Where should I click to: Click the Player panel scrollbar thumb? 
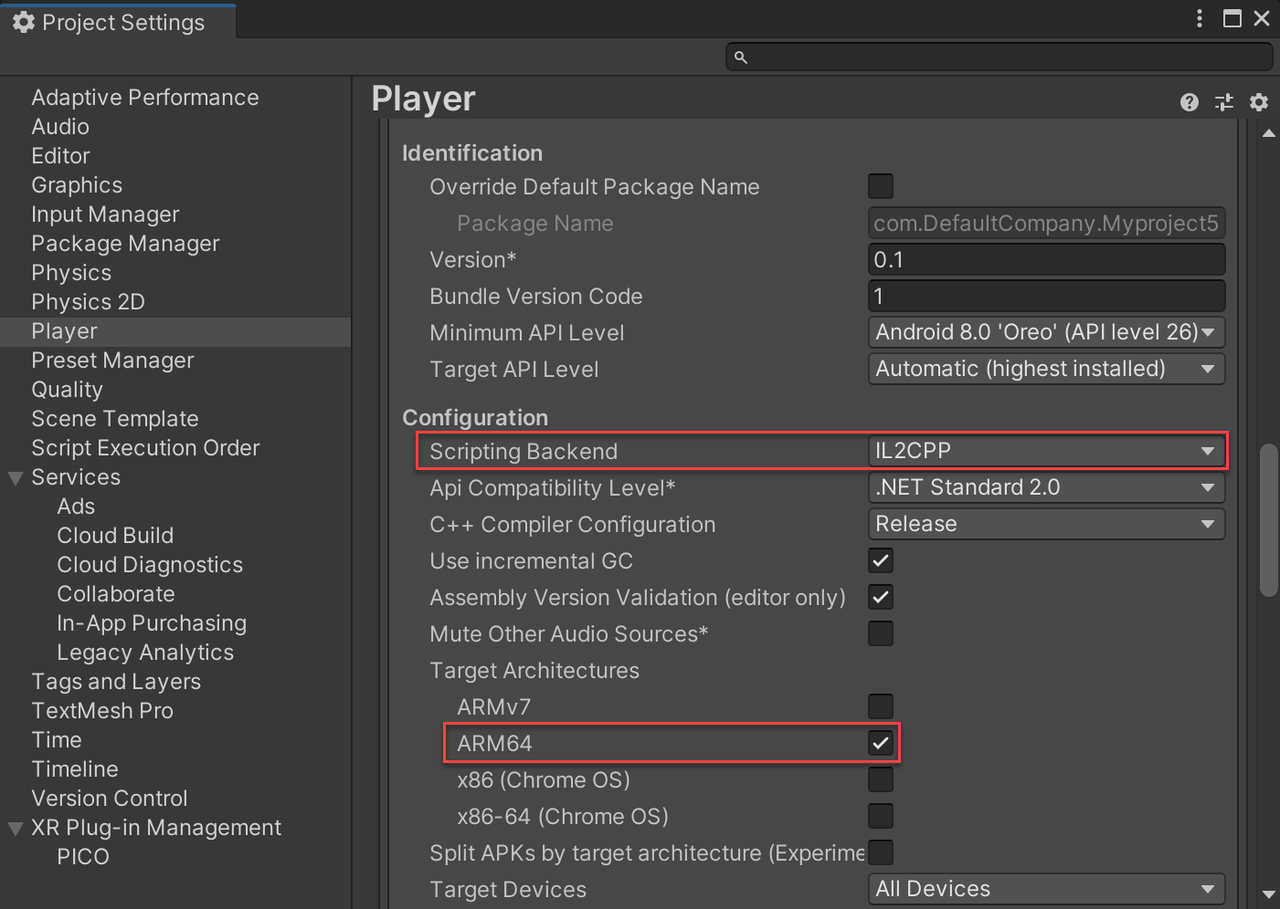click(x=1269, y=520)
